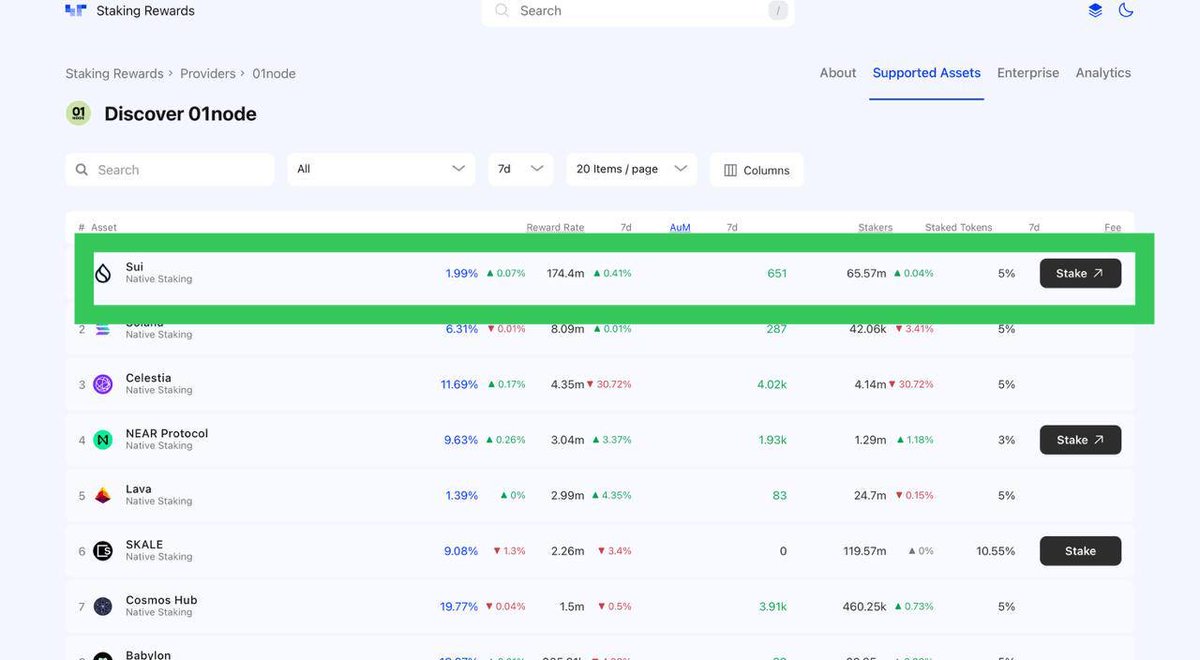Click the Cosmos Hub logo
The width and height of the screenshot is (1200, 660).
pos(102,606)
